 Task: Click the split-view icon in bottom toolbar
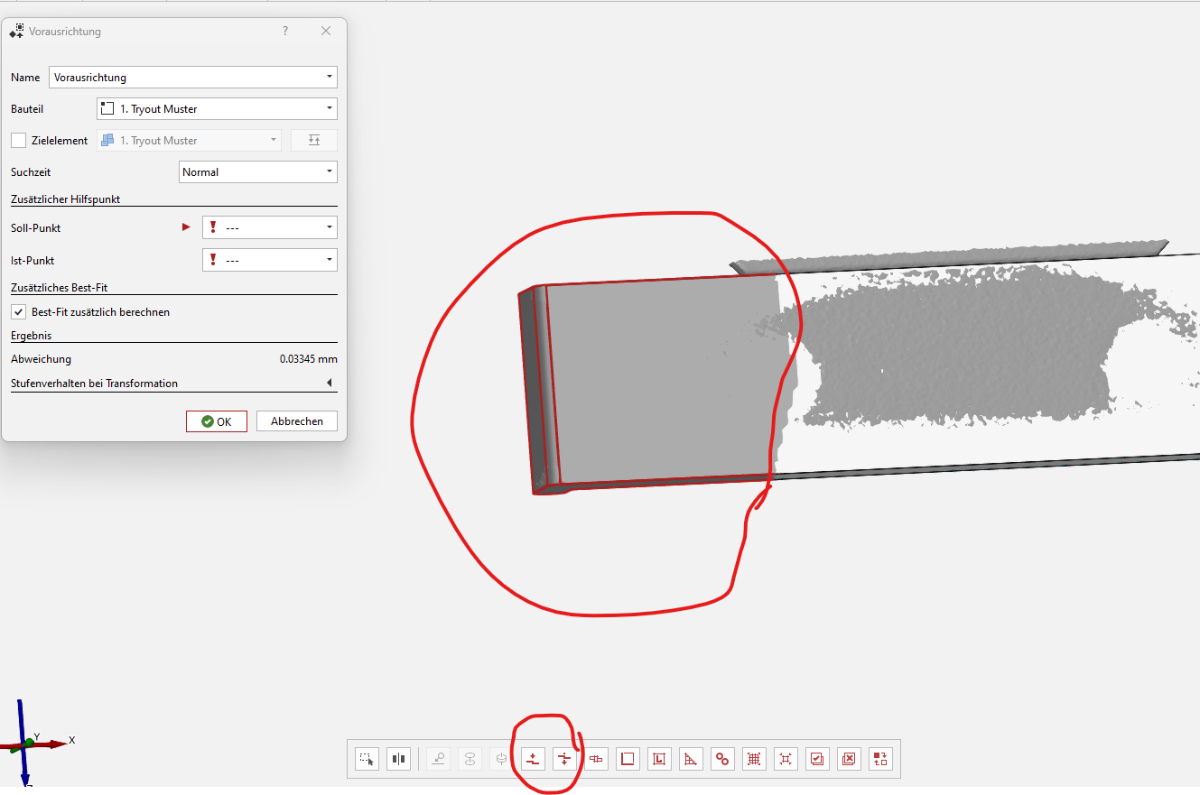[x=399, y=759]
